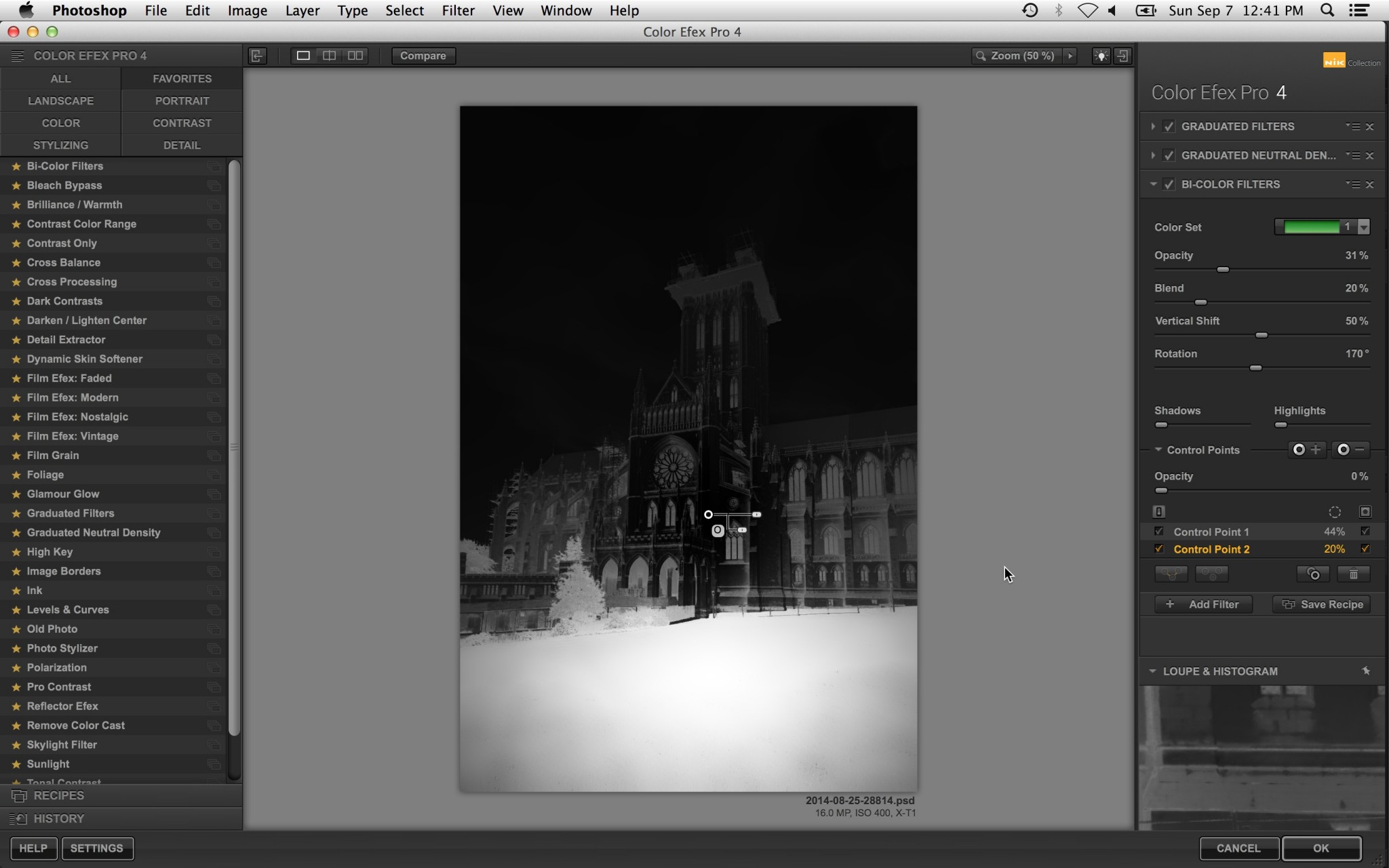The width and height of the screenshot is (1389, 868).
Task: Pin the Loupe & Histogram panel
Action: 1366,671
